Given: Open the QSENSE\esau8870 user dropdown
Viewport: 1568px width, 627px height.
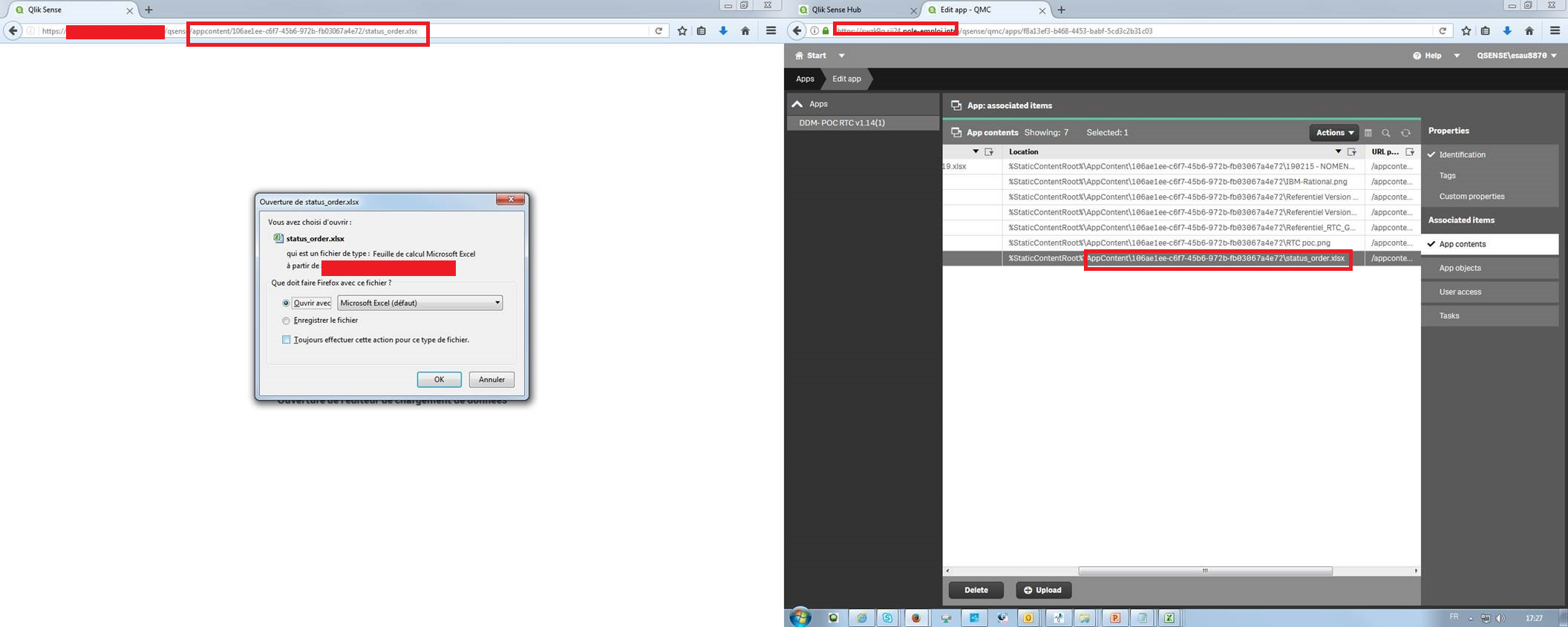Looking at the screenshot, I should click(1517, 56).
